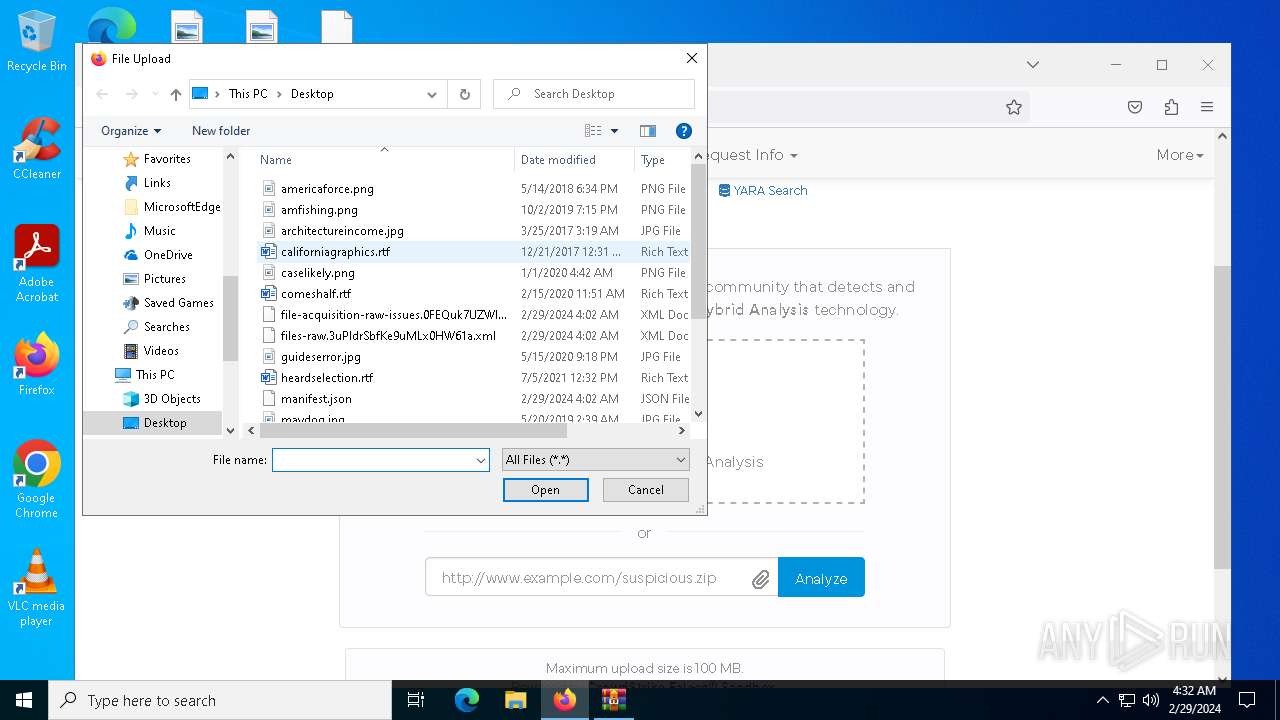The height and width of the screenshot is (720, 1280).
Task: Expand File name suggestions dropdown
Action: pos(481,460)
